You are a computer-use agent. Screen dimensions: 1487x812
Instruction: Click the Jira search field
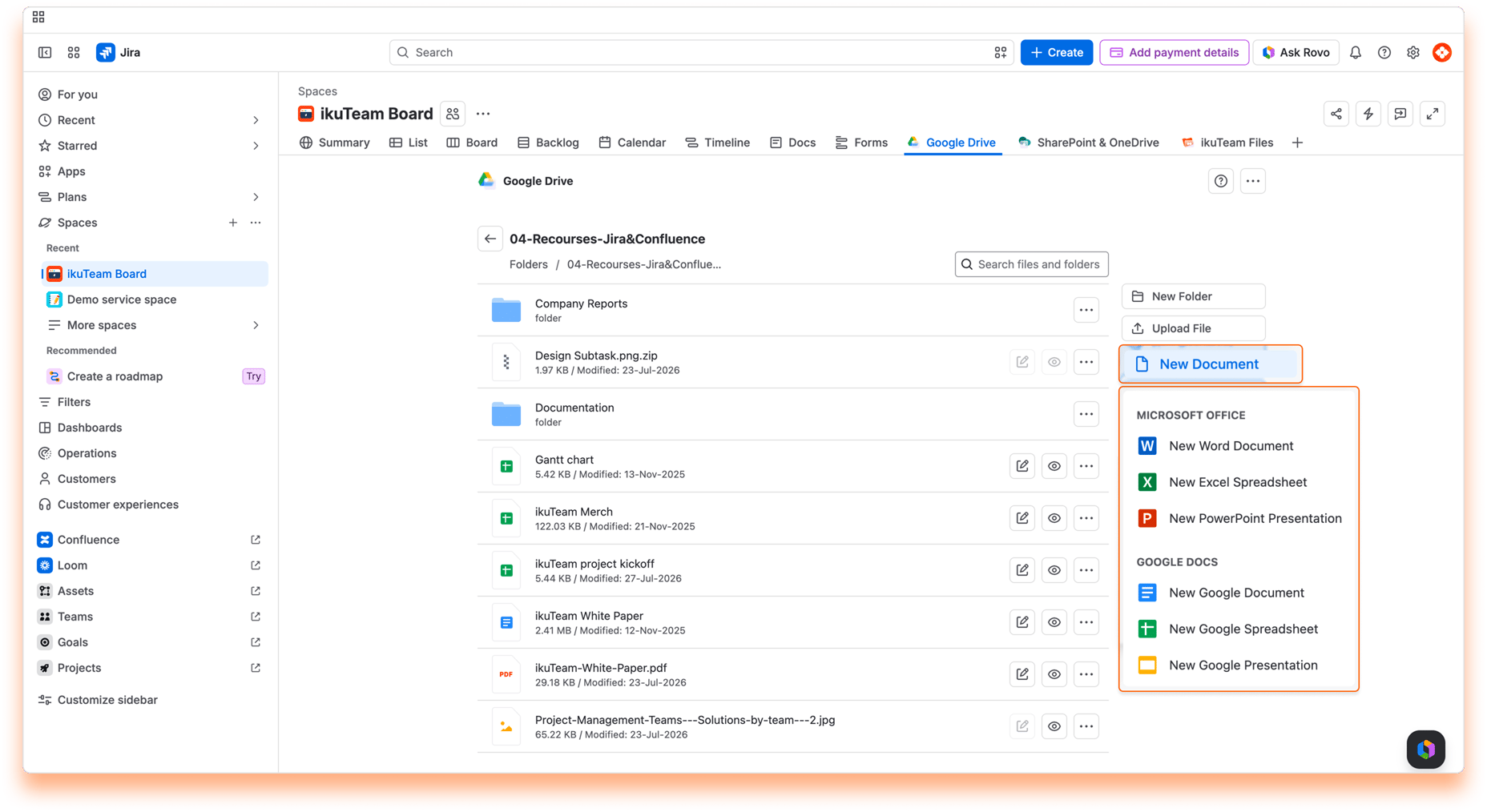(x=702, y=53)
